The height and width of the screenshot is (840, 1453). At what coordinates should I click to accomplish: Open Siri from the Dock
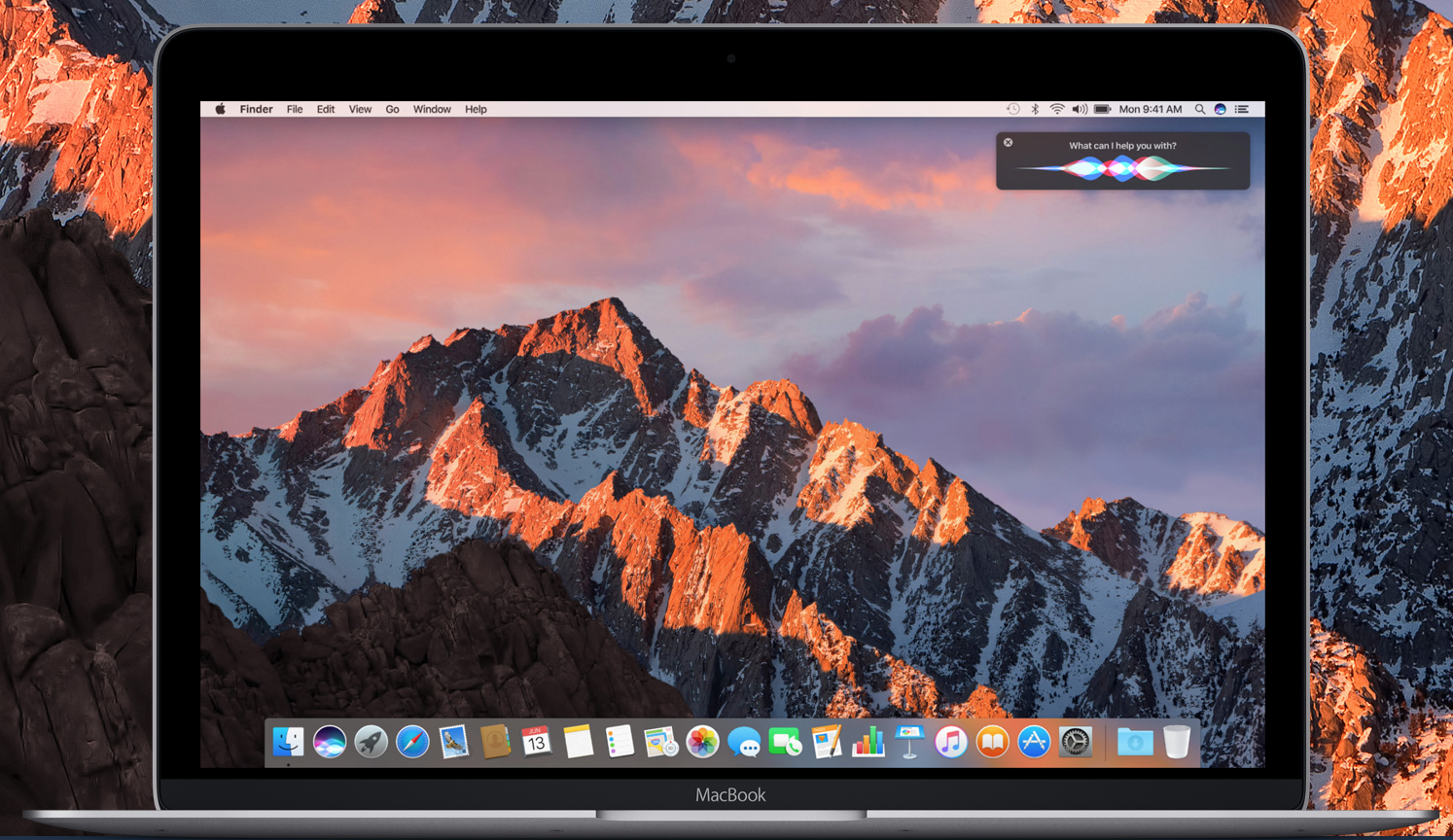pos(330,743)
